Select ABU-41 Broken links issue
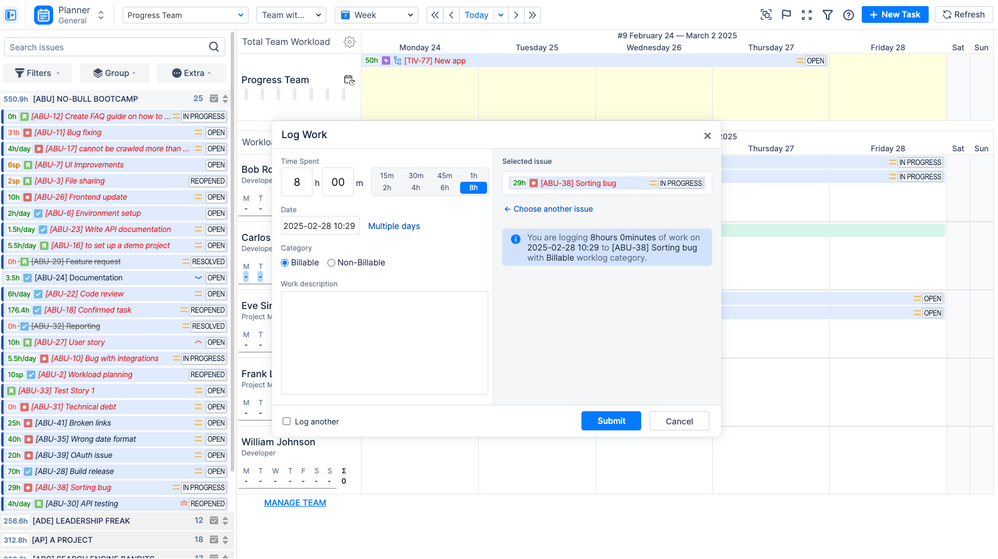 (115, 423)
